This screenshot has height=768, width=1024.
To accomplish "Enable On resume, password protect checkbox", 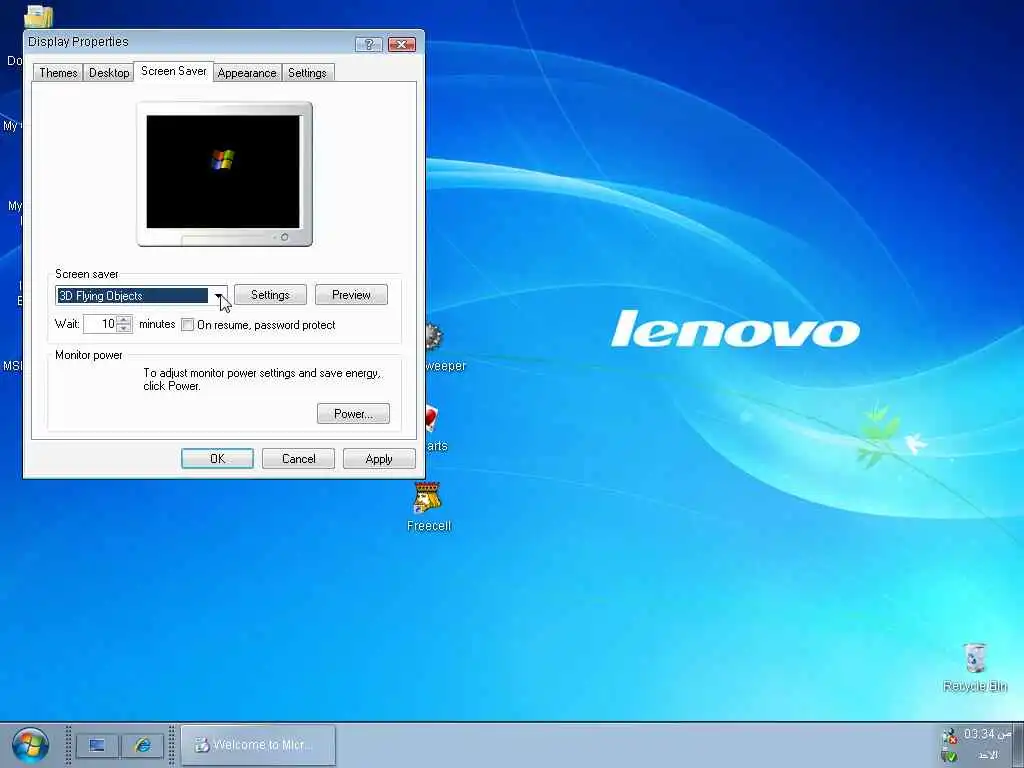I will point(187,325).
